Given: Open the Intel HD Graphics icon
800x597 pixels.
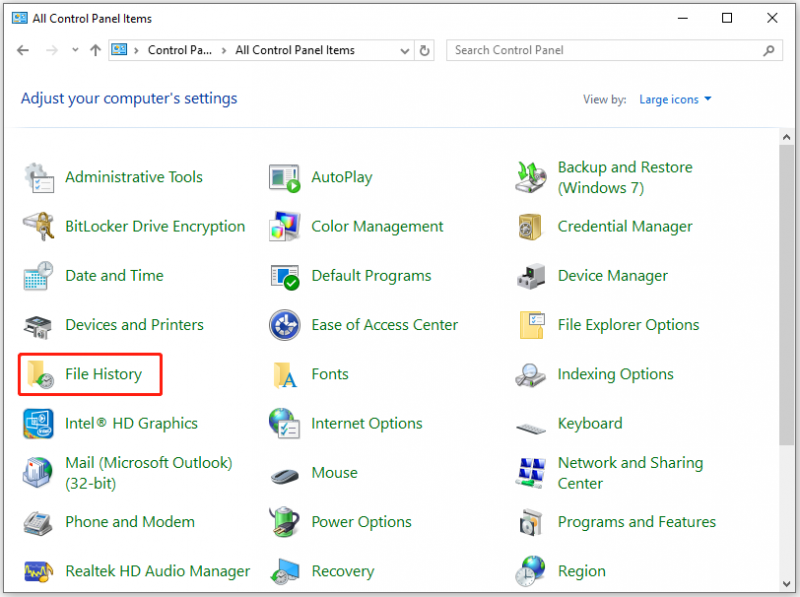Looking at the screenshot, I should click(38, 424).
